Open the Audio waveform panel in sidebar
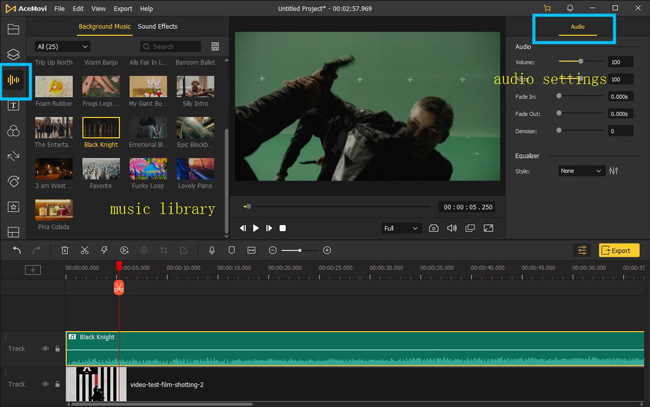 (x=14, y=80)
